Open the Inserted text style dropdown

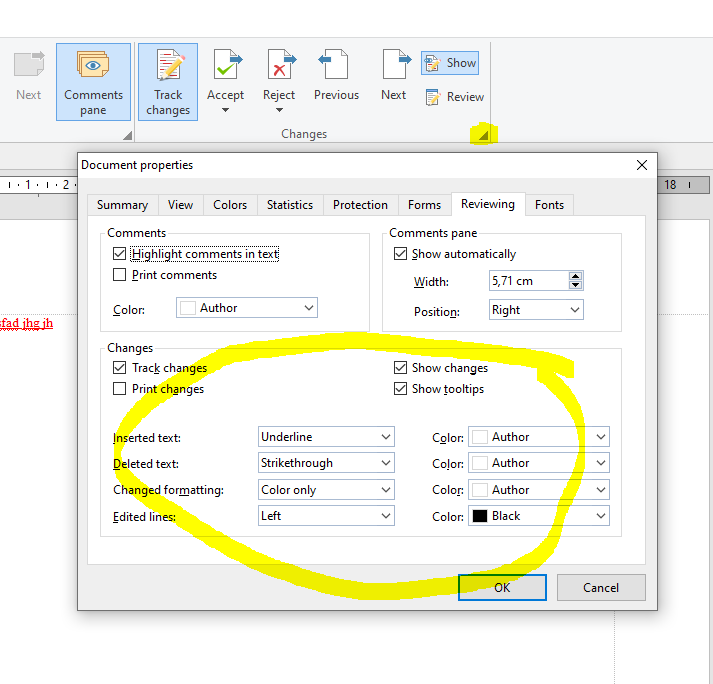point(326,437)
